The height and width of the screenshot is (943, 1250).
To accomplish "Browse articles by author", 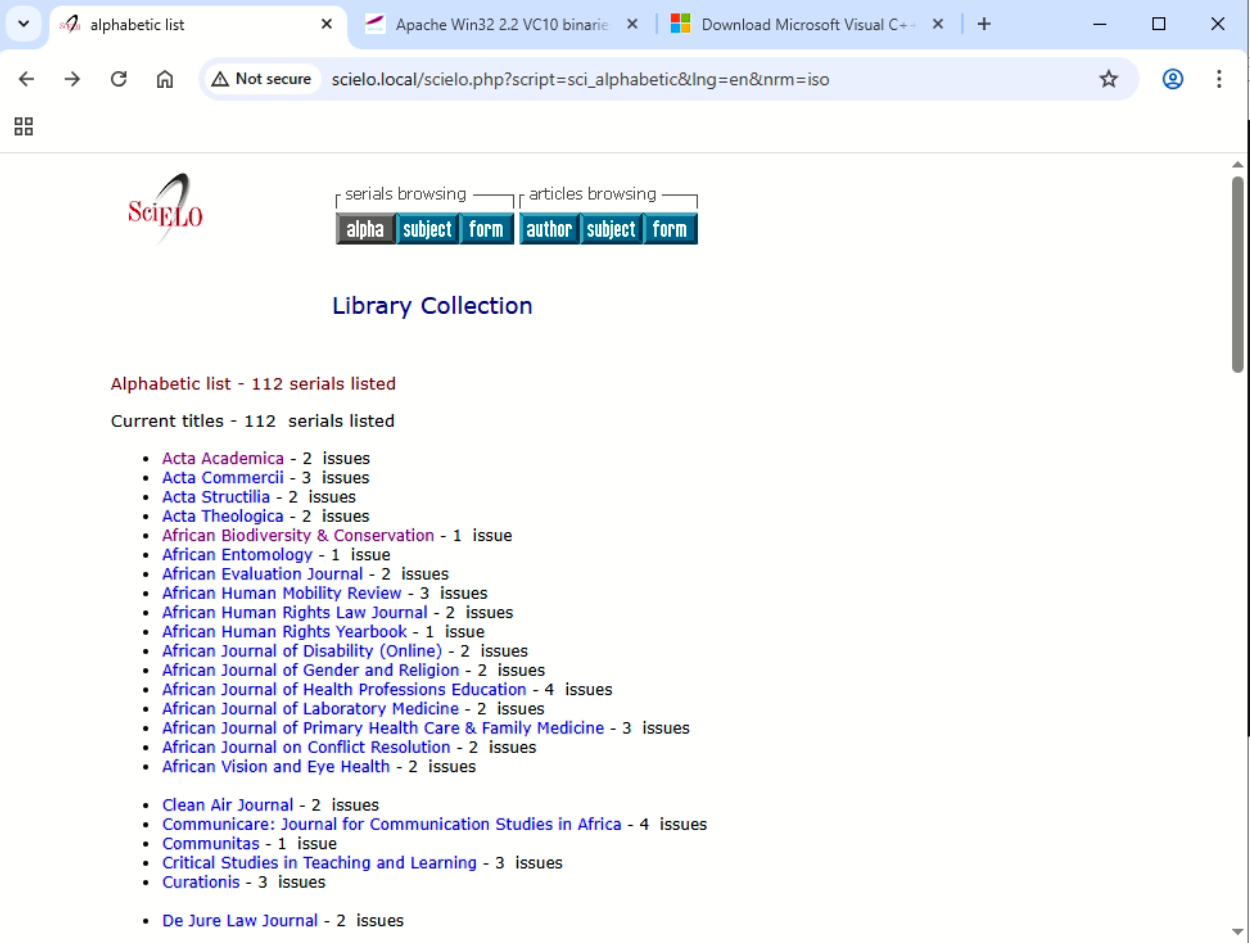I will pos(549,229).
